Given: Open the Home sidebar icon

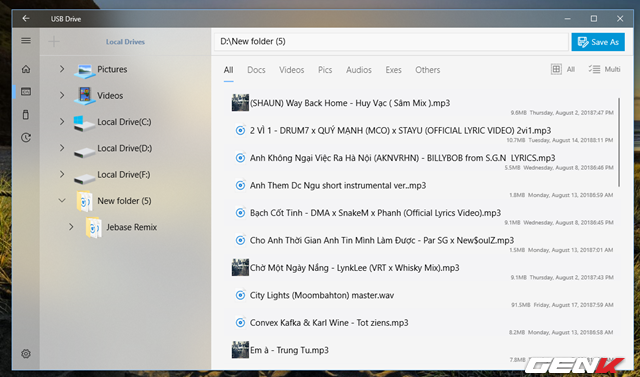Looking at the screenshot, I should click(x=26, y=69).
